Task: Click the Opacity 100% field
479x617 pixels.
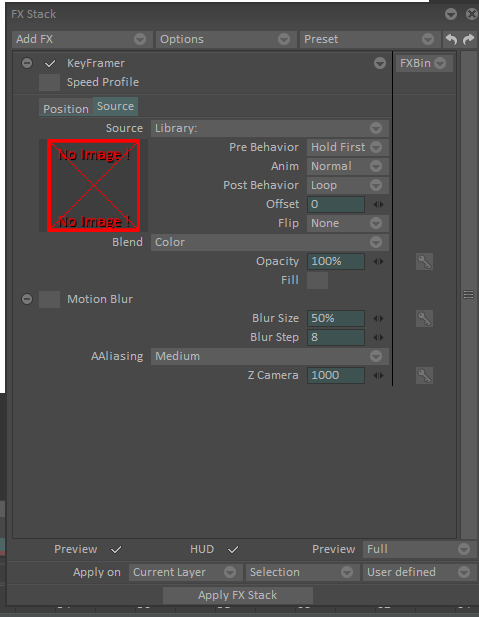Action: coord(336,262)
